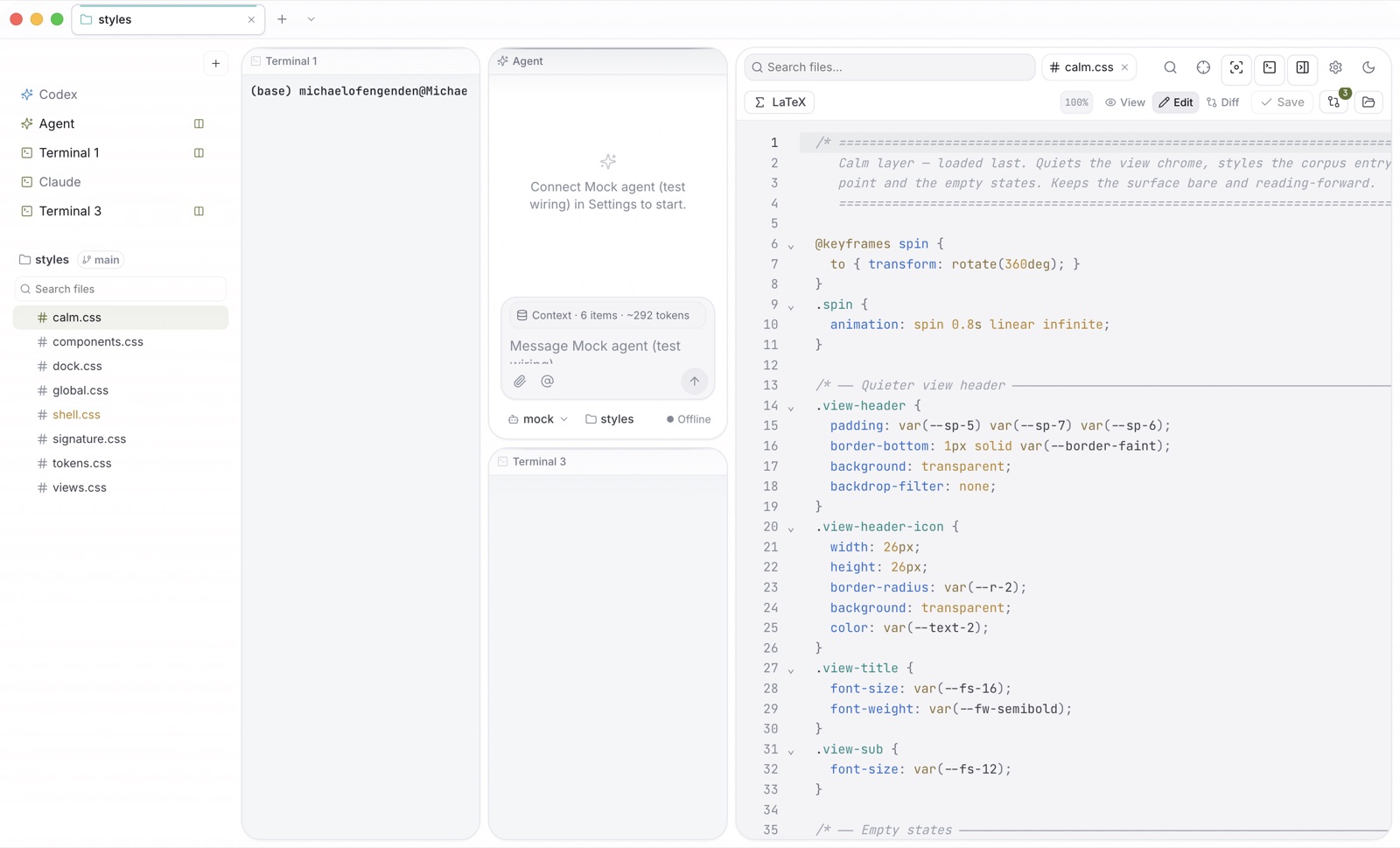Open signature.css in the file tree
Image resolution: width=1400 pixels, height=848 pixels.
point(121,439)
